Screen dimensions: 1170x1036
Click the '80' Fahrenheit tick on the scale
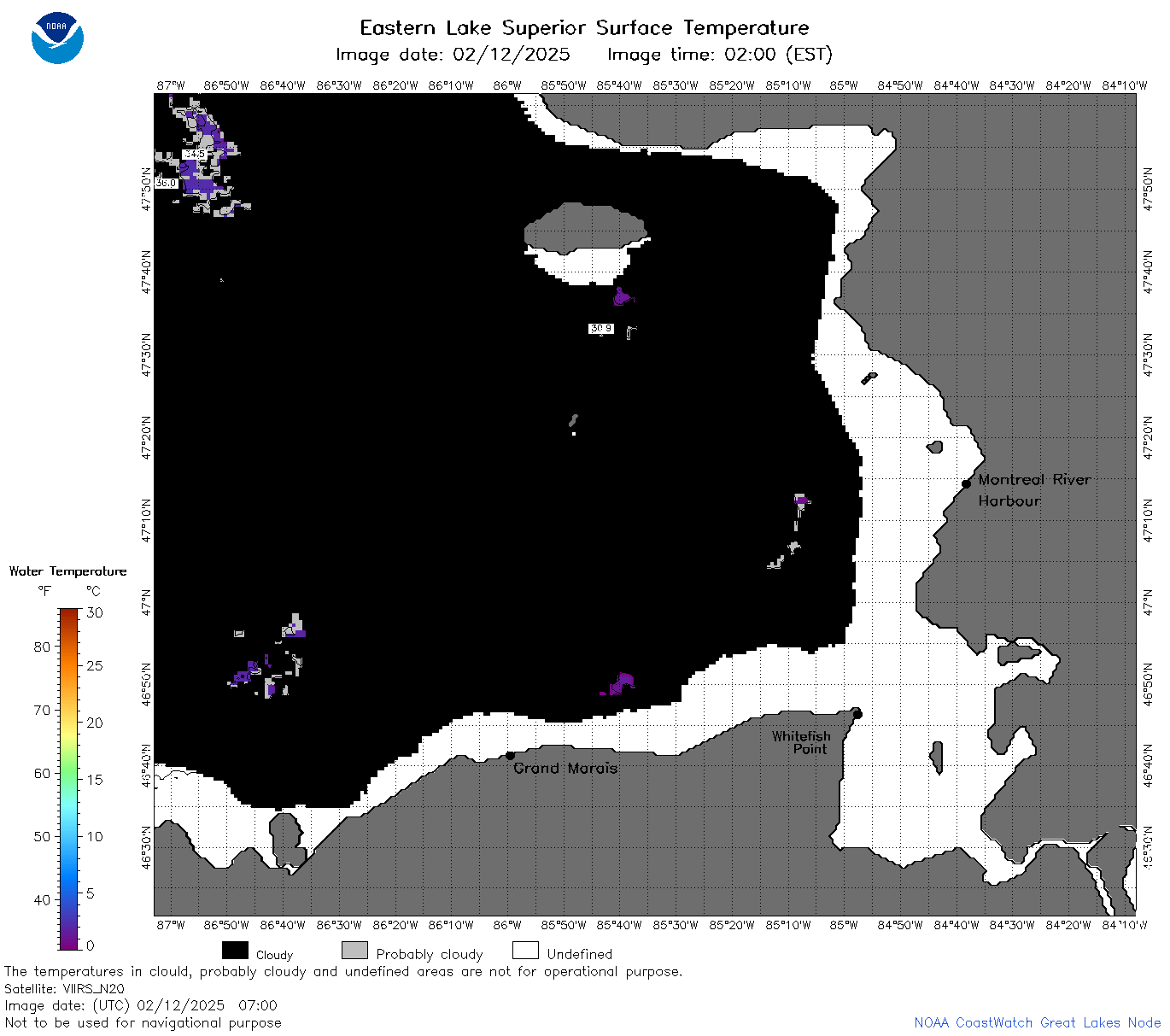tap(42, 647)
